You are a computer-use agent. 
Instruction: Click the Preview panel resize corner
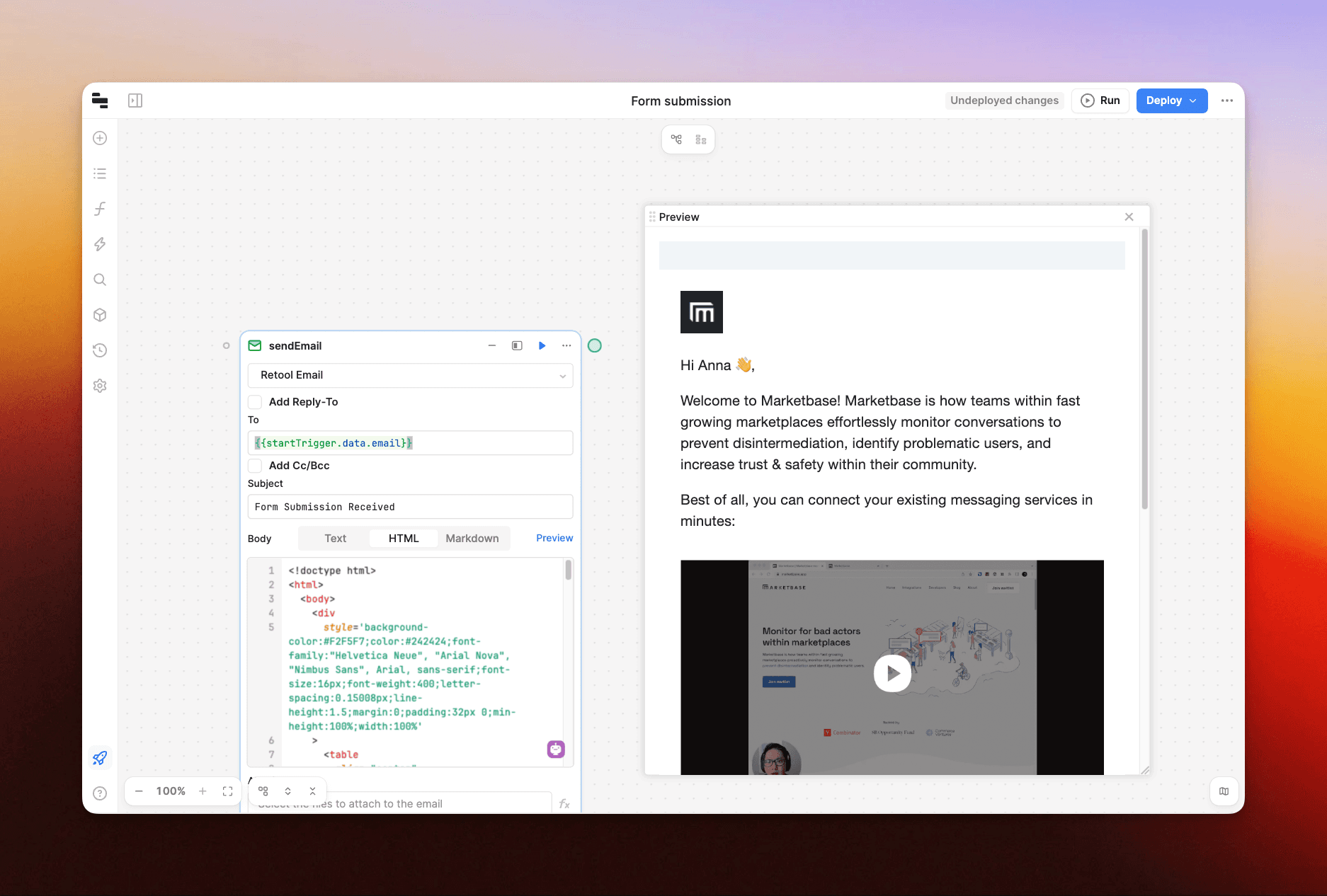[x=1145, y=770]
